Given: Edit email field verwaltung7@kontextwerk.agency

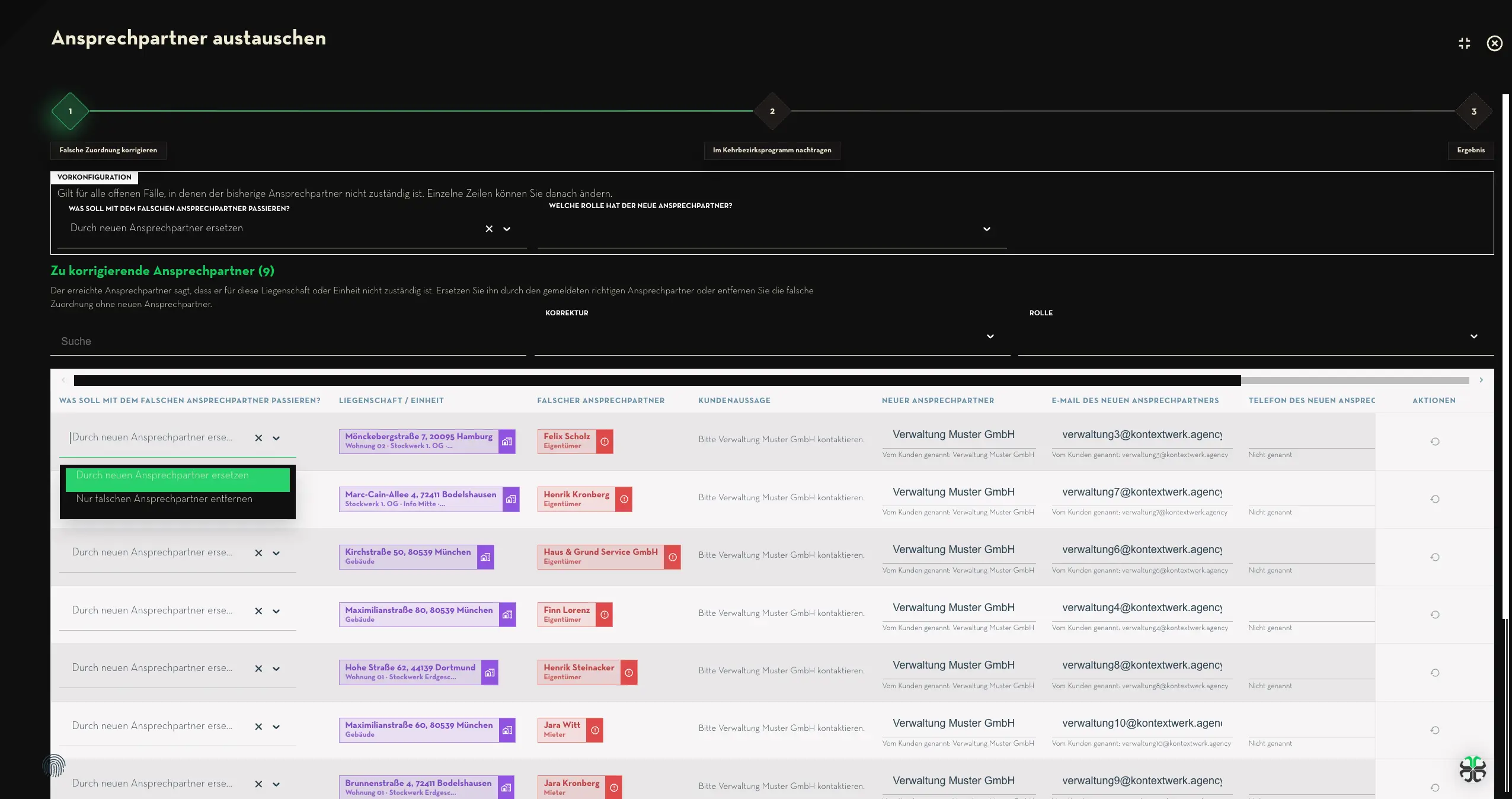Looking at the screenshot, I should (1142, 493).
